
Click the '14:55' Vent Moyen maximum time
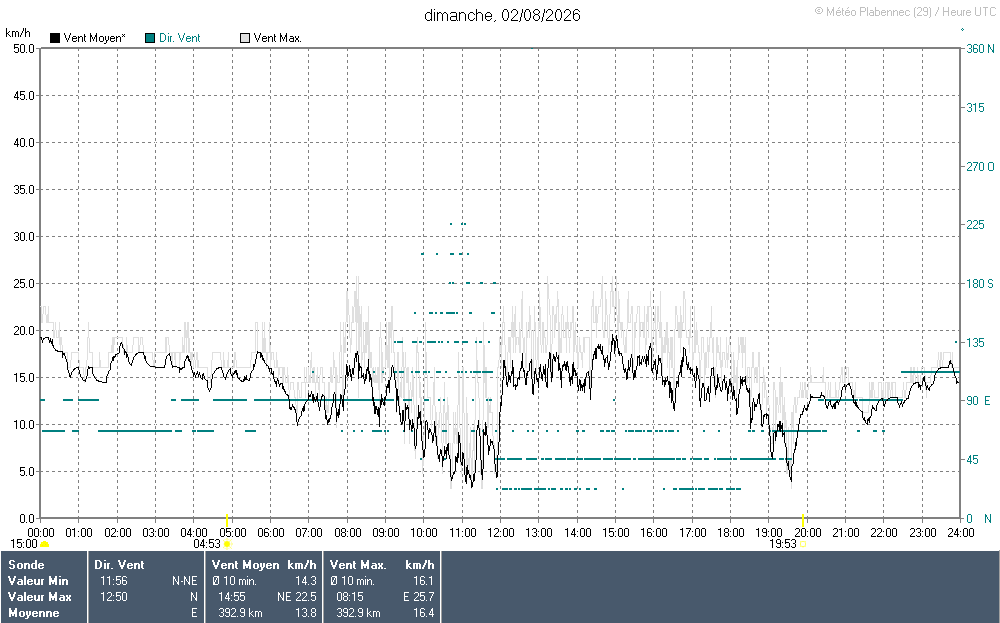(x=232, y=597)
